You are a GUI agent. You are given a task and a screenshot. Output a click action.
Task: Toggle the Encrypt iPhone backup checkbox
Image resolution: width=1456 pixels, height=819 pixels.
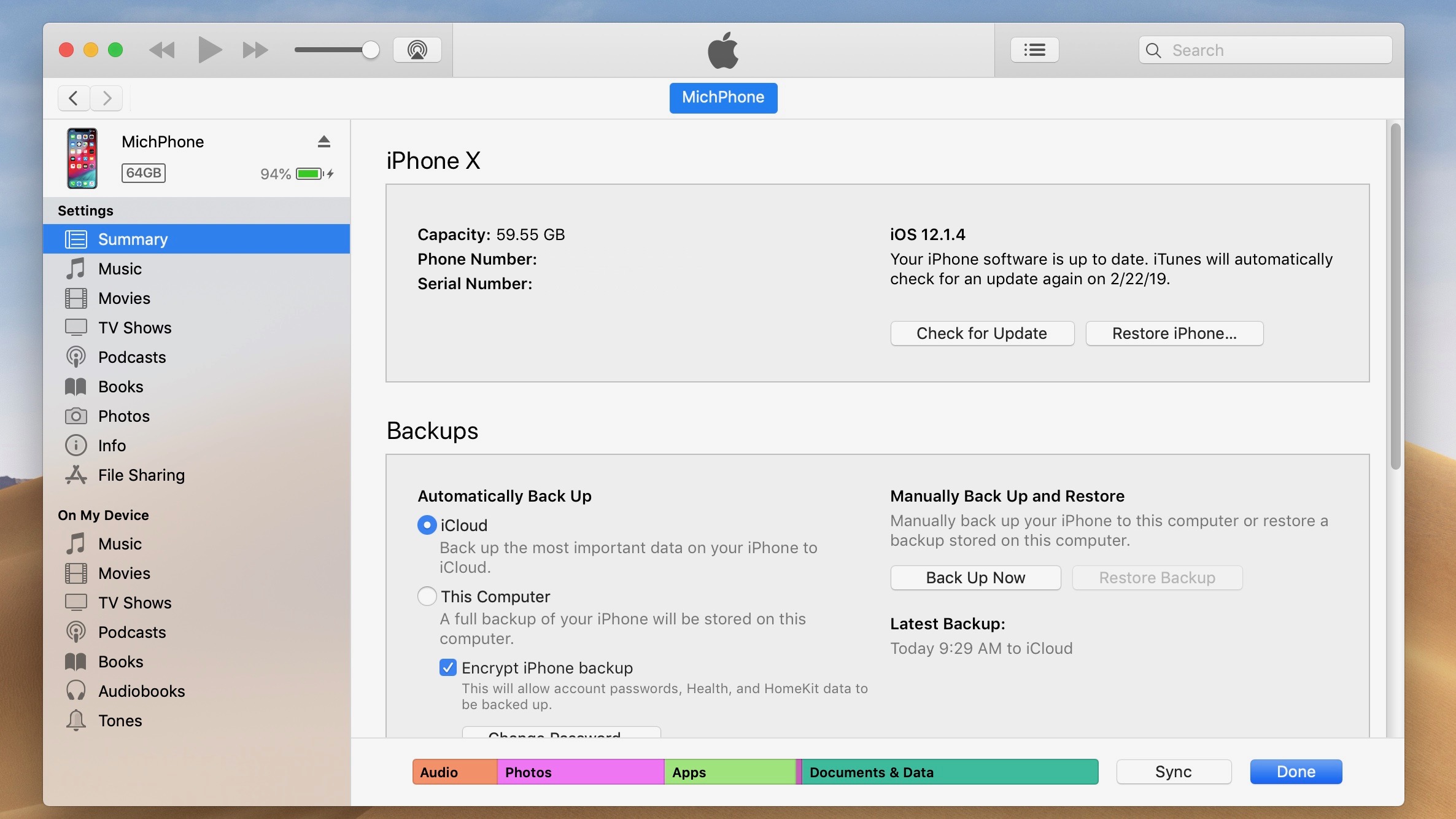tap(448, 668)
